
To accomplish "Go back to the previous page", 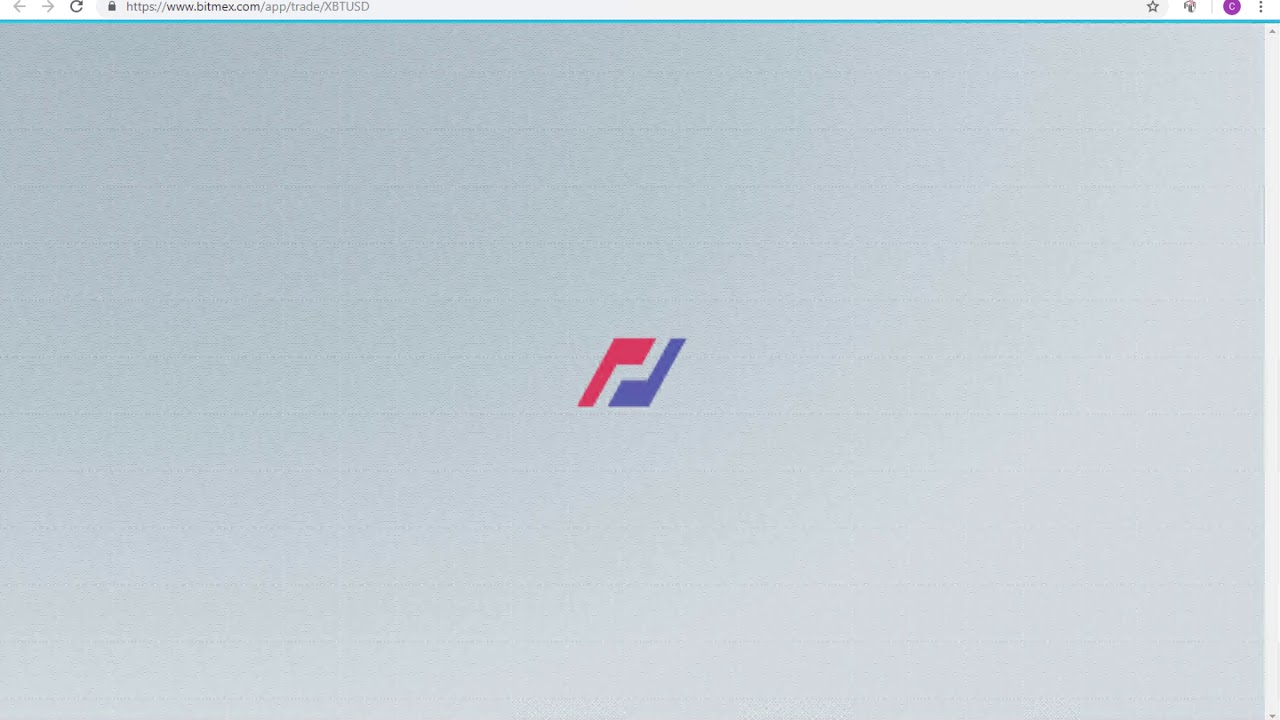I will [19, 7].
